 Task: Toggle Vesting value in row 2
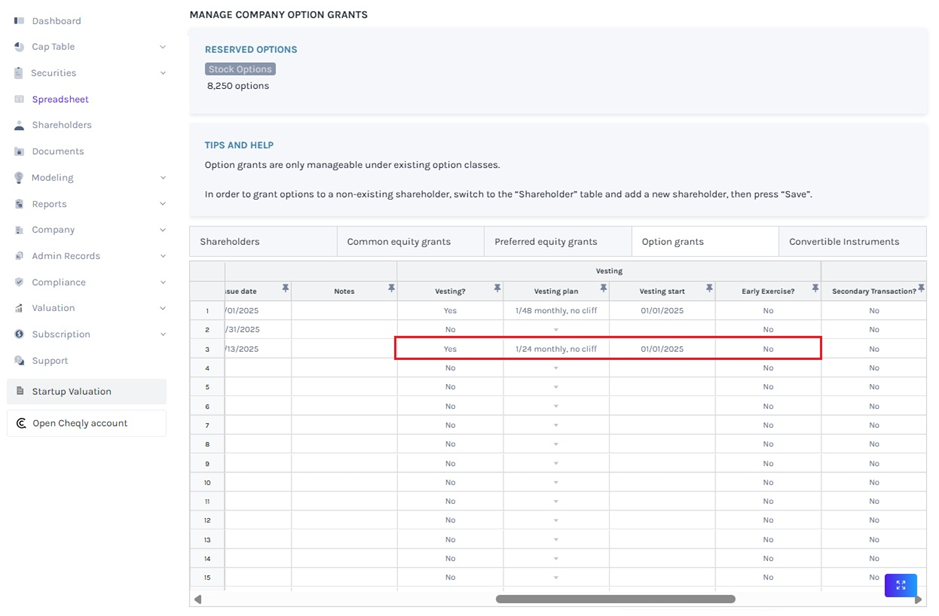click(450, 330)
